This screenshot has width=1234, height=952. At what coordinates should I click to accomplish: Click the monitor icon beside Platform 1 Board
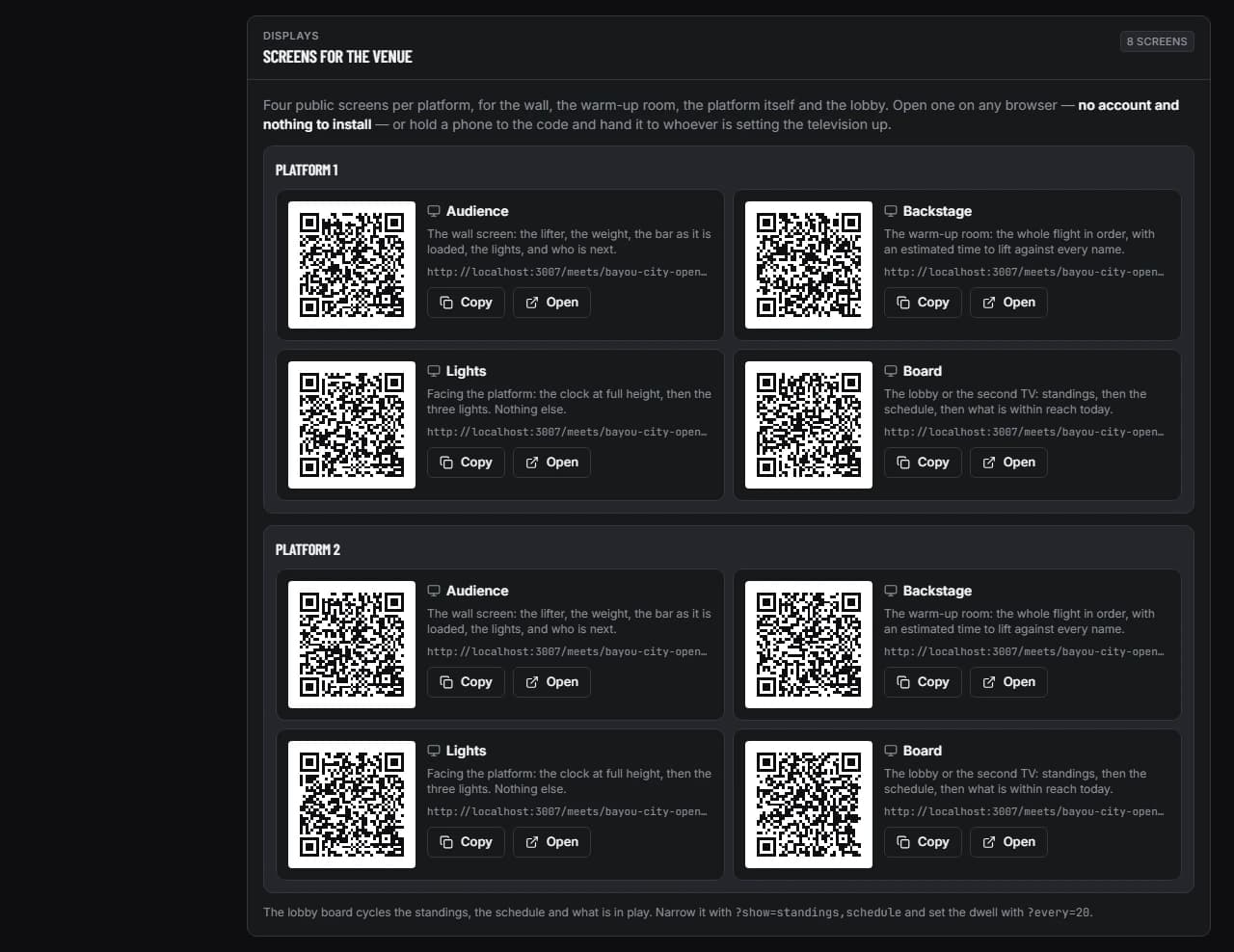(891, 371)
